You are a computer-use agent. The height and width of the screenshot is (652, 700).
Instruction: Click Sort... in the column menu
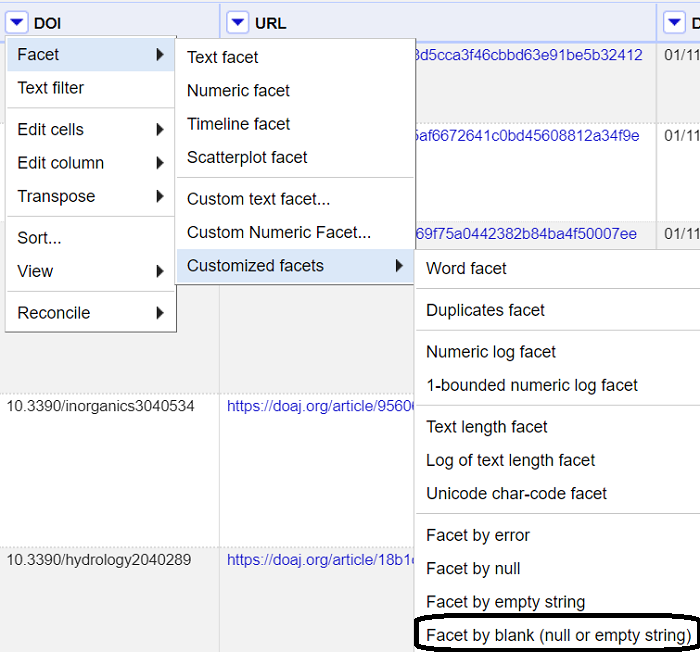pyautogui.click(x=39, y=238)
